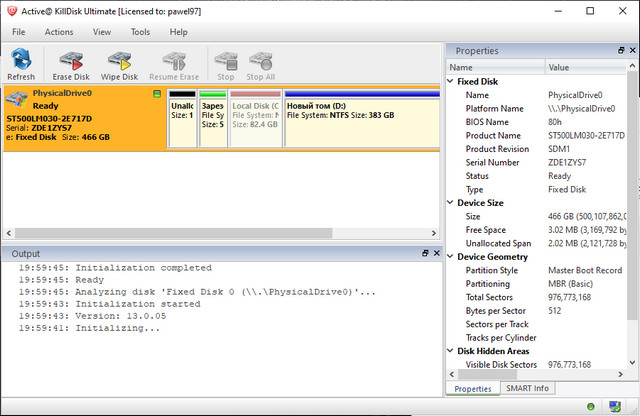Select the BIOS Name property row

(537, 122)
